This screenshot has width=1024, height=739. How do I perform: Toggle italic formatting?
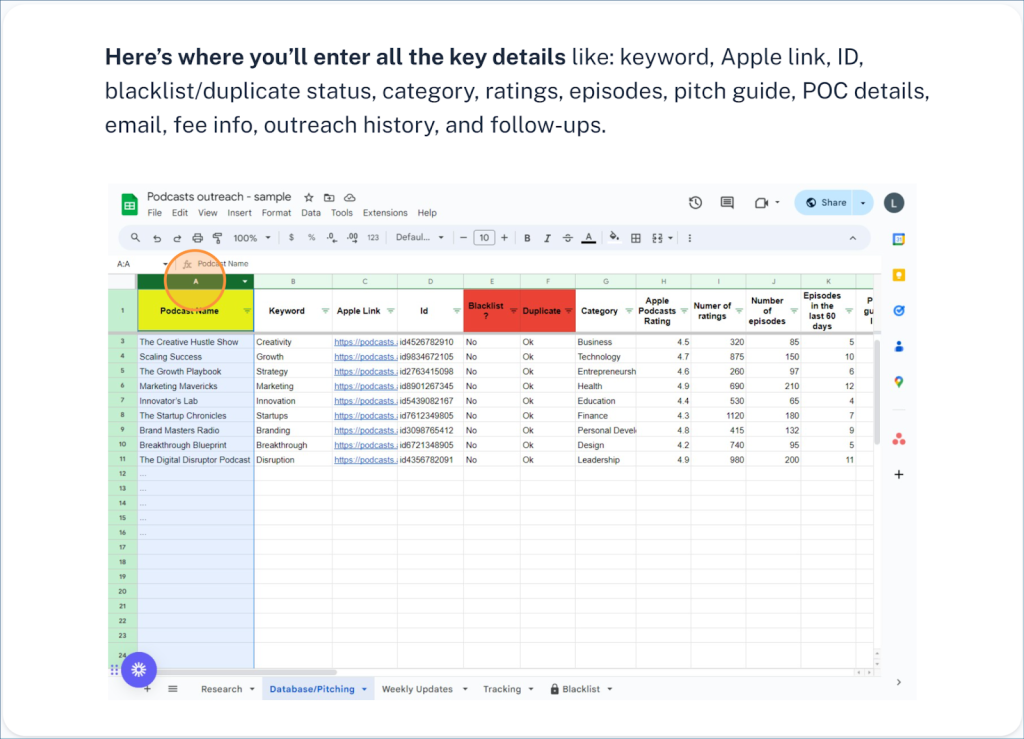(547, 238)
